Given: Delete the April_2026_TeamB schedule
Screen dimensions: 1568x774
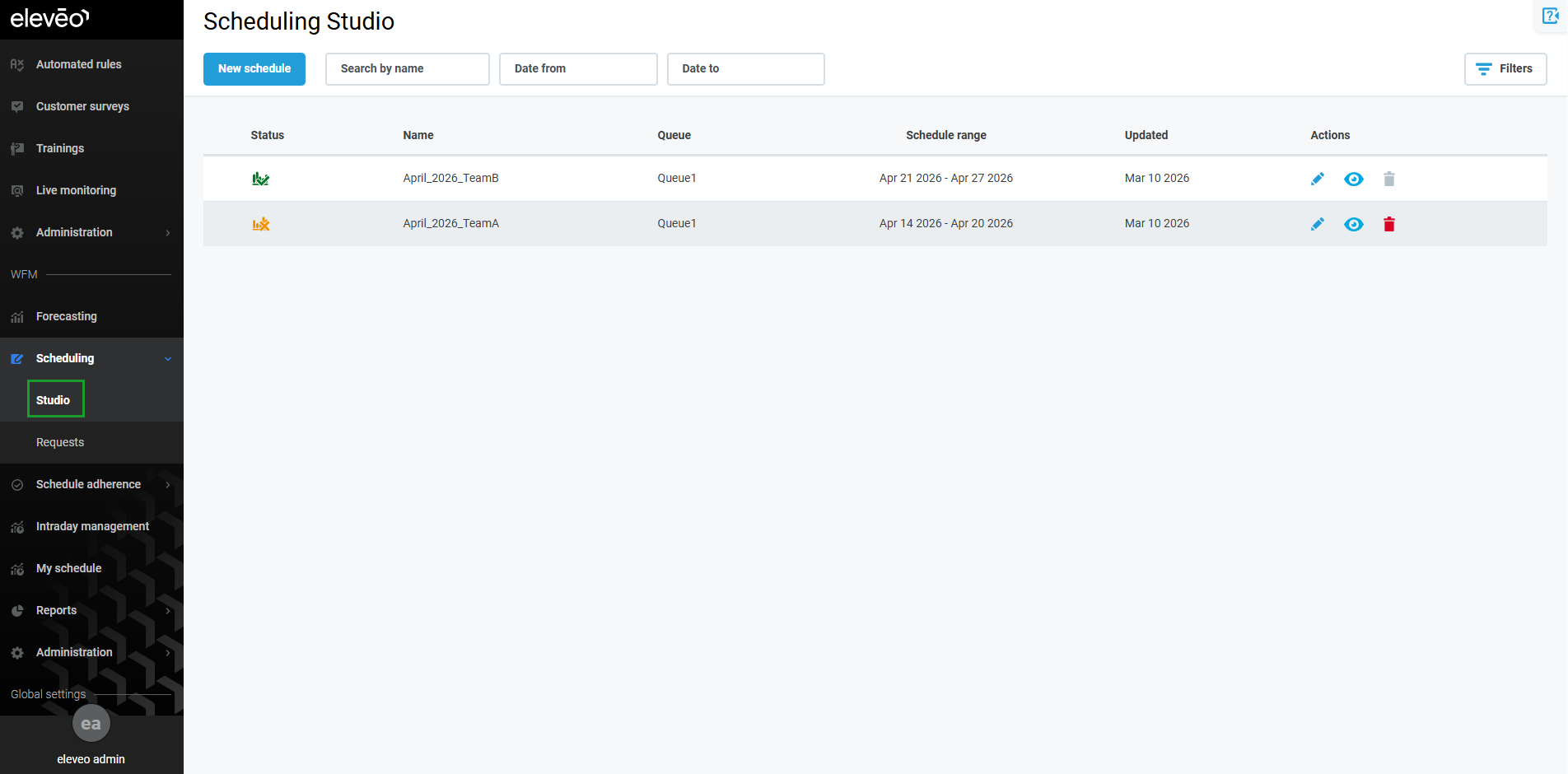Looking at the screenshot, I should coord(1389,179).
